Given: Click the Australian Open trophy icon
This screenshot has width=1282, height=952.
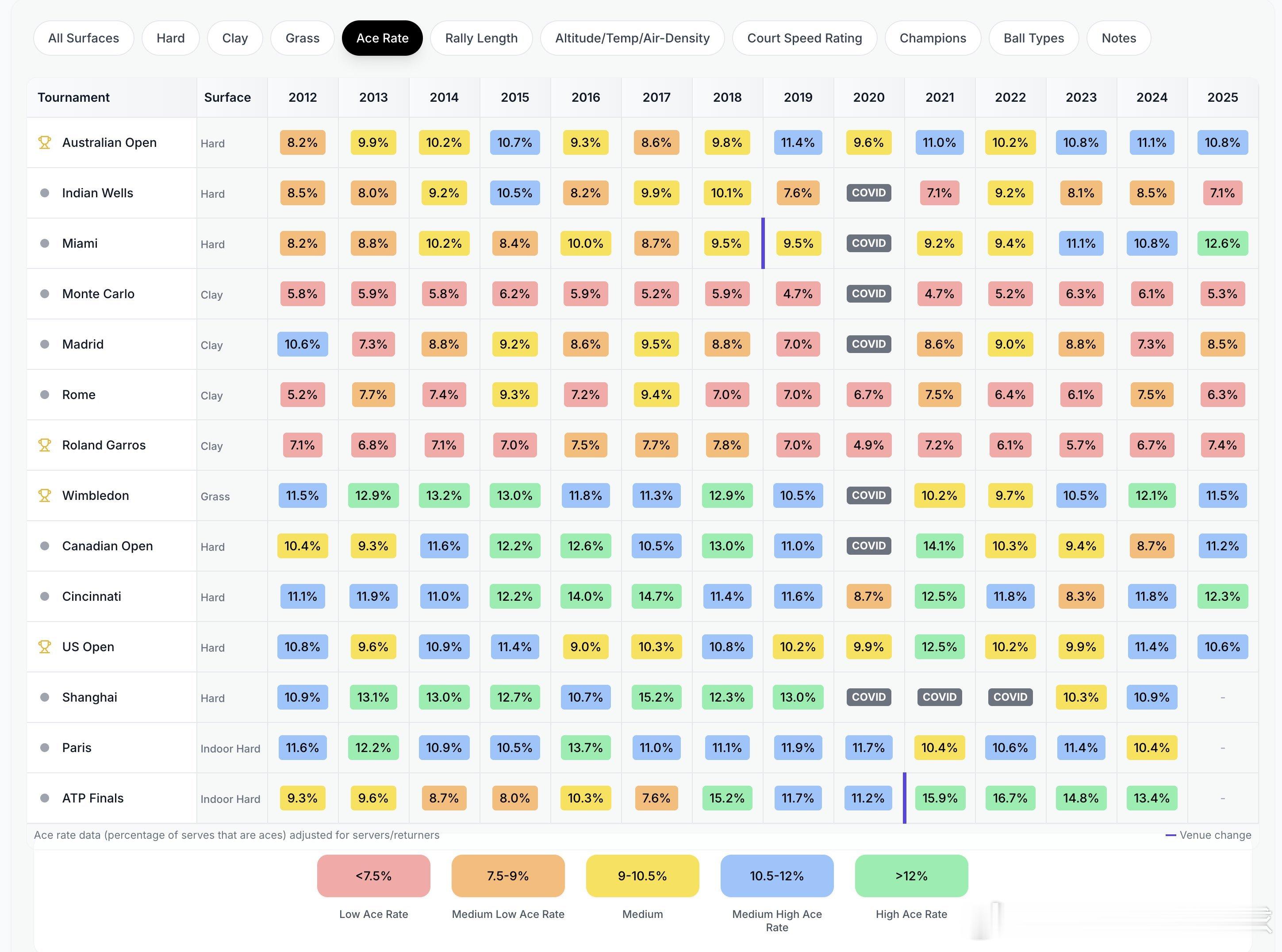Looking at the screenshot, I should coord(44,142).
